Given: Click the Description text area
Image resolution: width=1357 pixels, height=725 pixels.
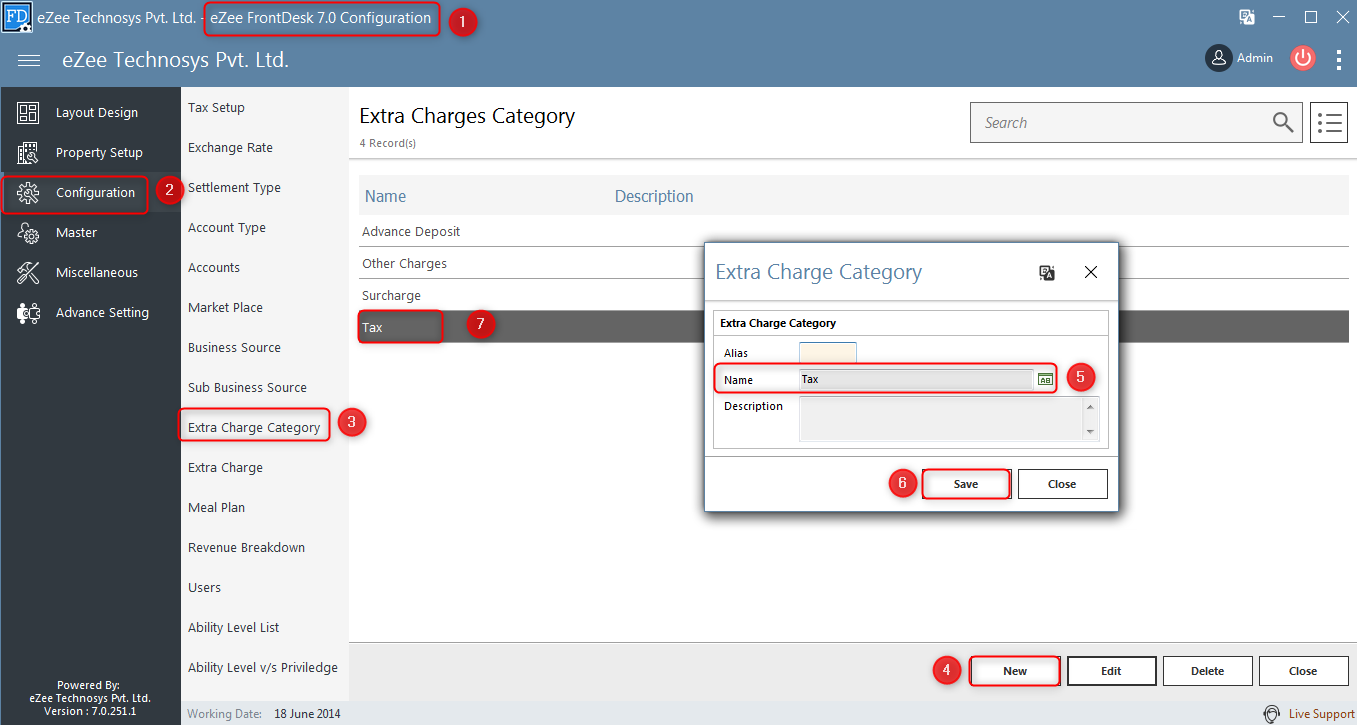Looking at the screenshot, I should click(x=941, y=418).
